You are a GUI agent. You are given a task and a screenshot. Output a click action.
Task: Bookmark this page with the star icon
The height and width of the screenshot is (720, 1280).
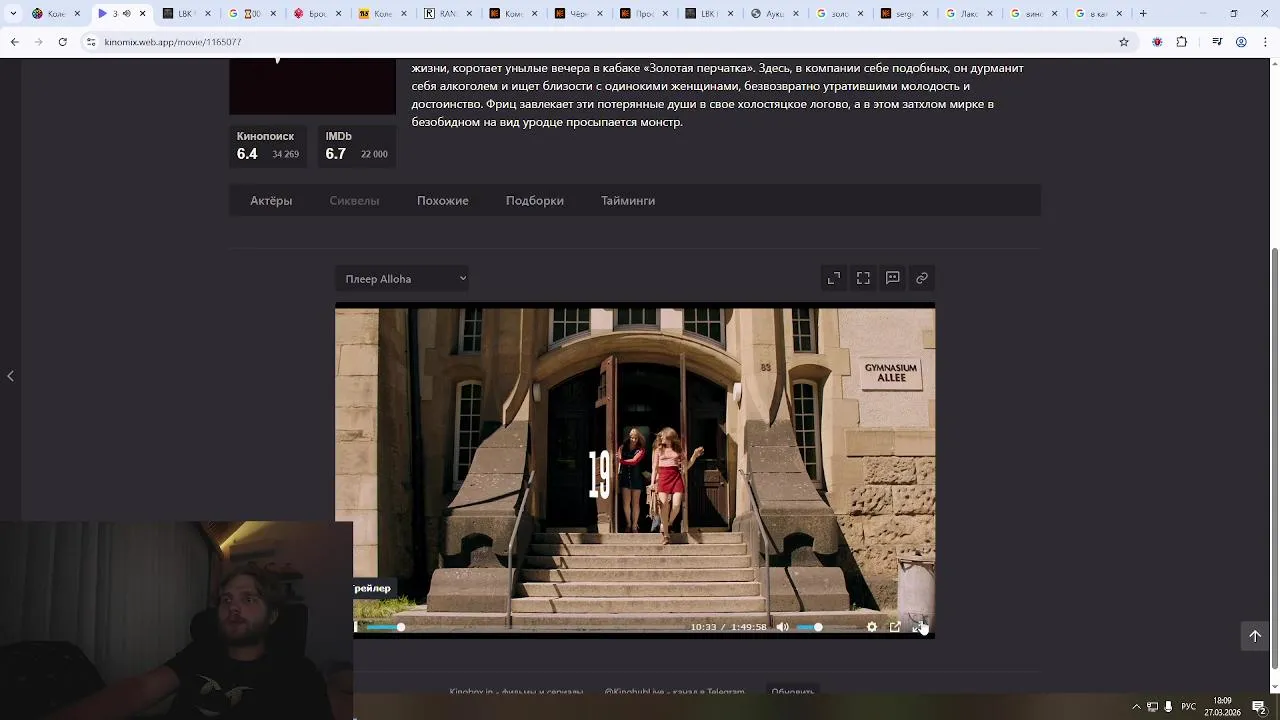point(1124,42)
